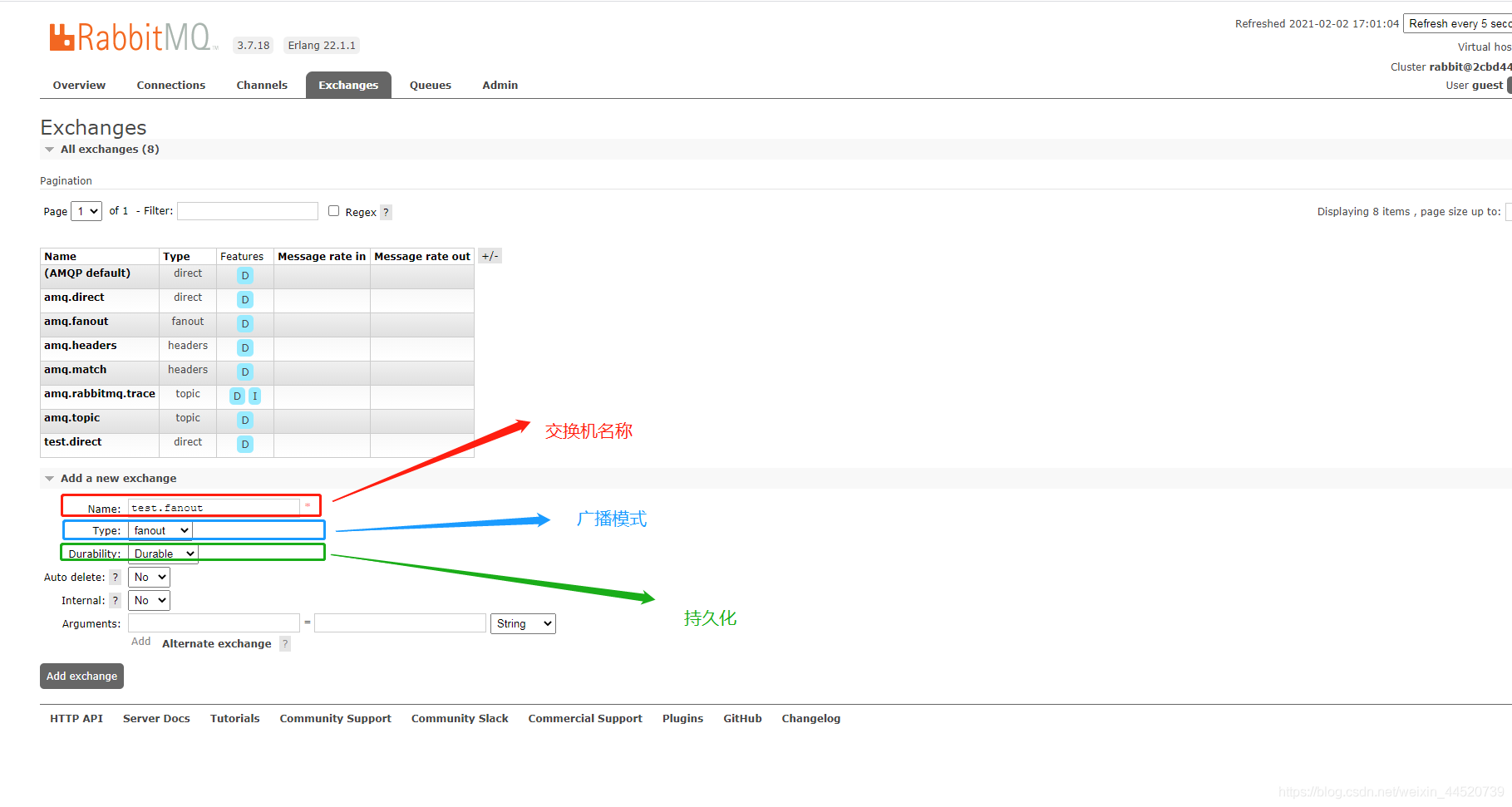Click the I badge for amq.rabbitmq.trace
This screenshot has height=807, width=1512.
click(255, 396)
